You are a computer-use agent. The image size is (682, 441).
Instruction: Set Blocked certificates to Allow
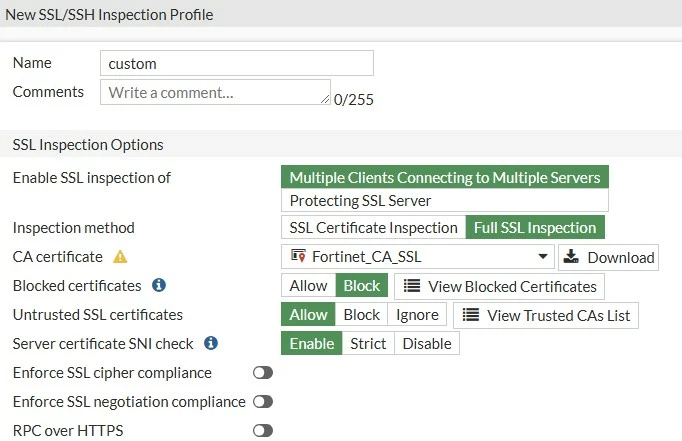click(308, 285)
